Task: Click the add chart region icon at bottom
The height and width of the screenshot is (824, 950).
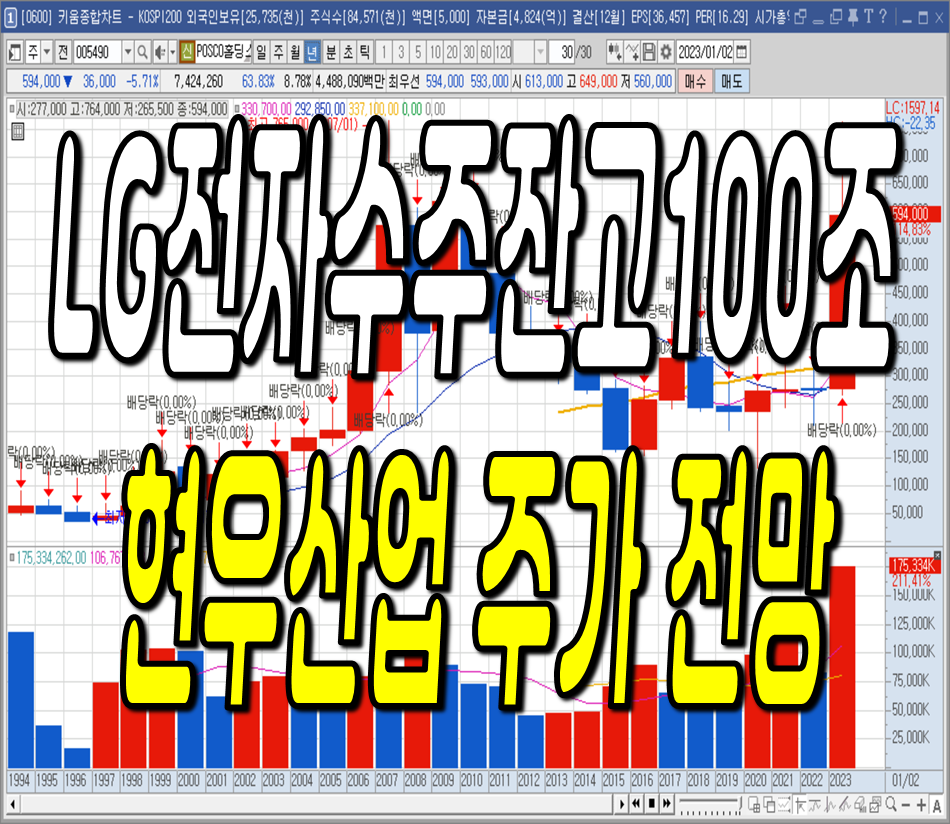Action: (754, 804)
